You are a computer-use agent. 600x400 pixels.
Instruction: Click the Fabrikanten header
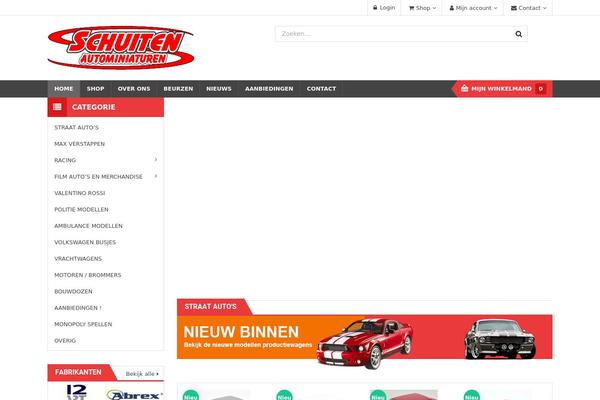click(78, 372)
